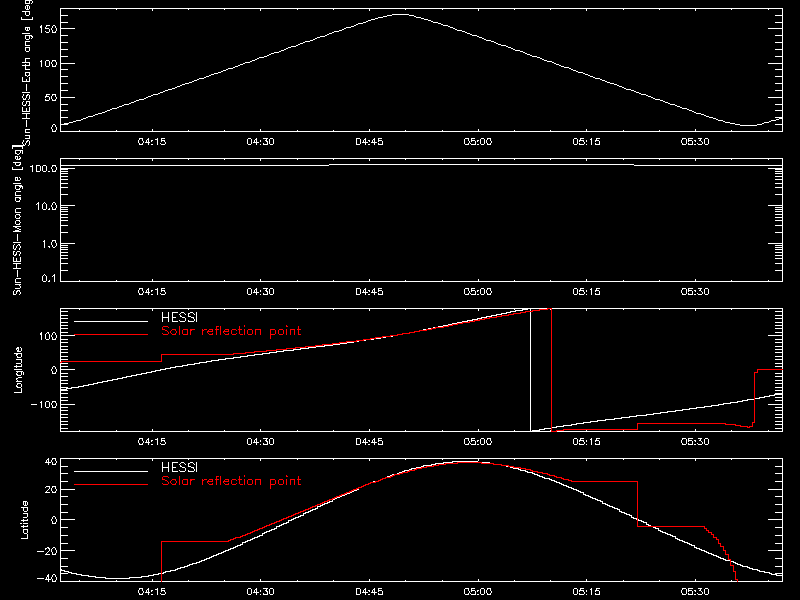This screenshot has width=800, height=600.
Task: Click the 1.0 value on Sun-HESSI-Moon axis
Action: click(x=49, y=244)
